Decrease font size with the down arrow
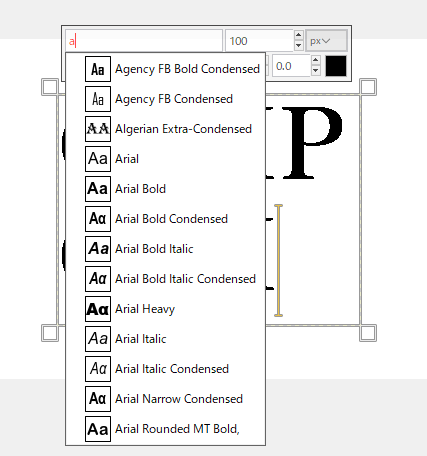The height and width of the screenshot is (456, 427). pyautogui.click(x=299, y=45)
